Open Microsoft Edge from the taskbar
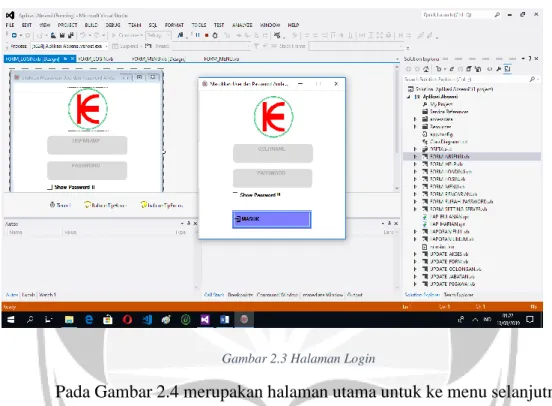Image resolution: width=552 pixels, height=406 pixels. point(89,319)
